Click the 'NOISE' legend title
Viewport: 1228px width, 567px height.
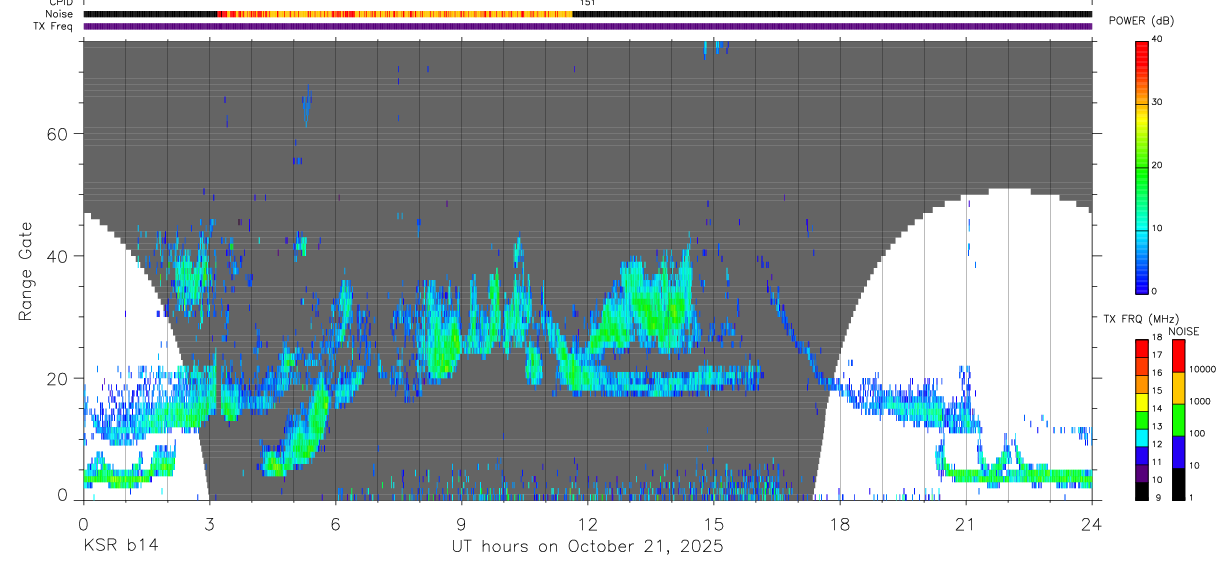1183,331
